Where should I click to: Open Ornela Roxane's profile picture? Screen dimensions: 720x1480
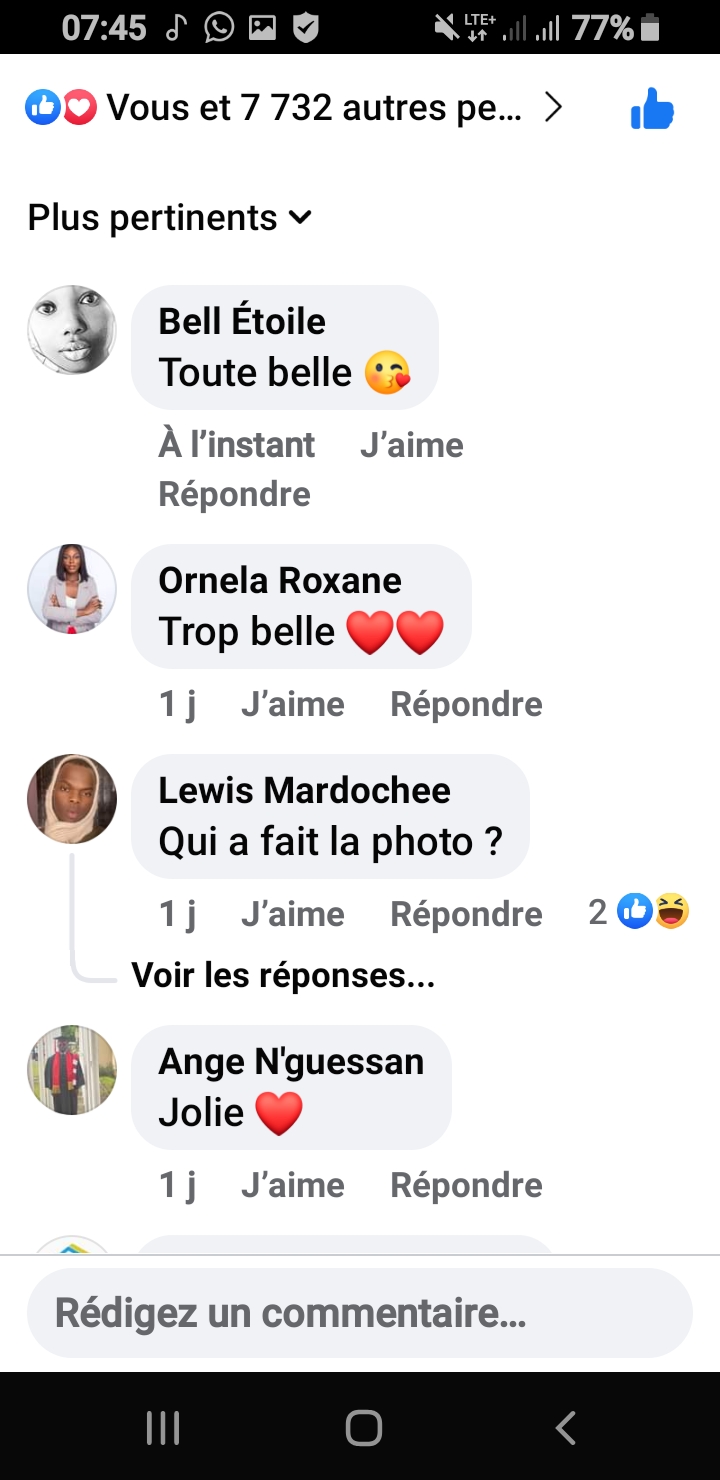(x=72, y=589)
